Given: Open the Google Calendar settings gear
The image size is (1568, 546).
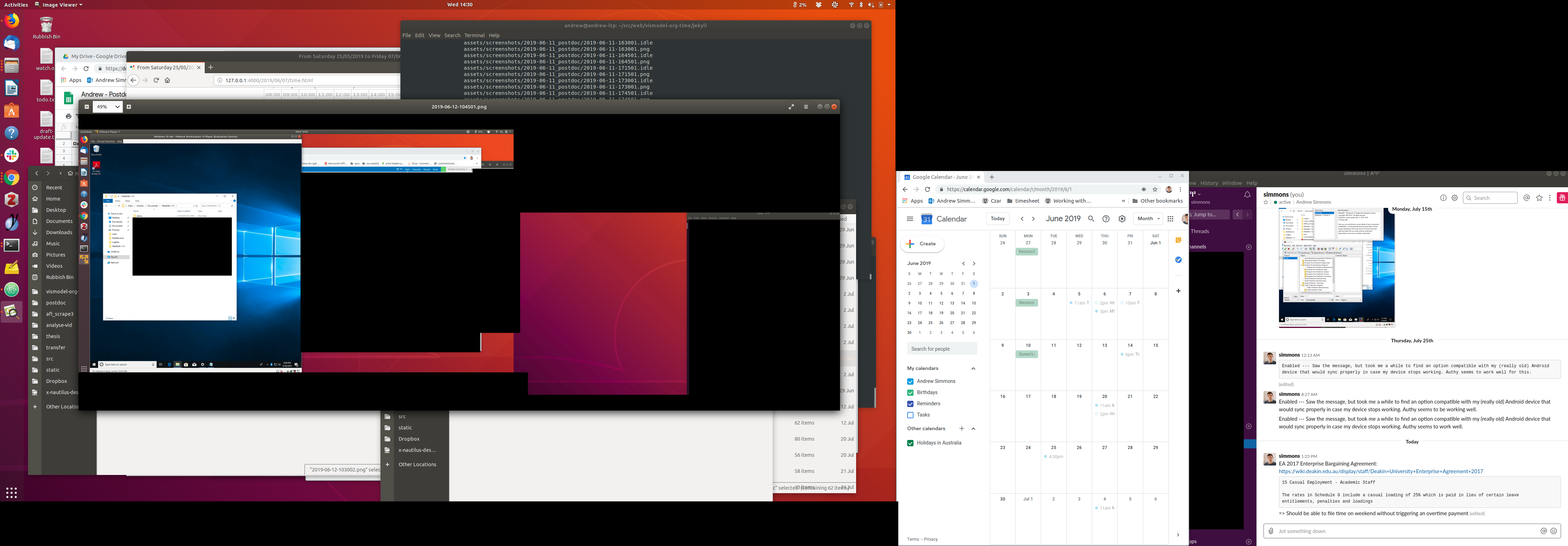Looking at the screenshot, I should pos(1122,219).
